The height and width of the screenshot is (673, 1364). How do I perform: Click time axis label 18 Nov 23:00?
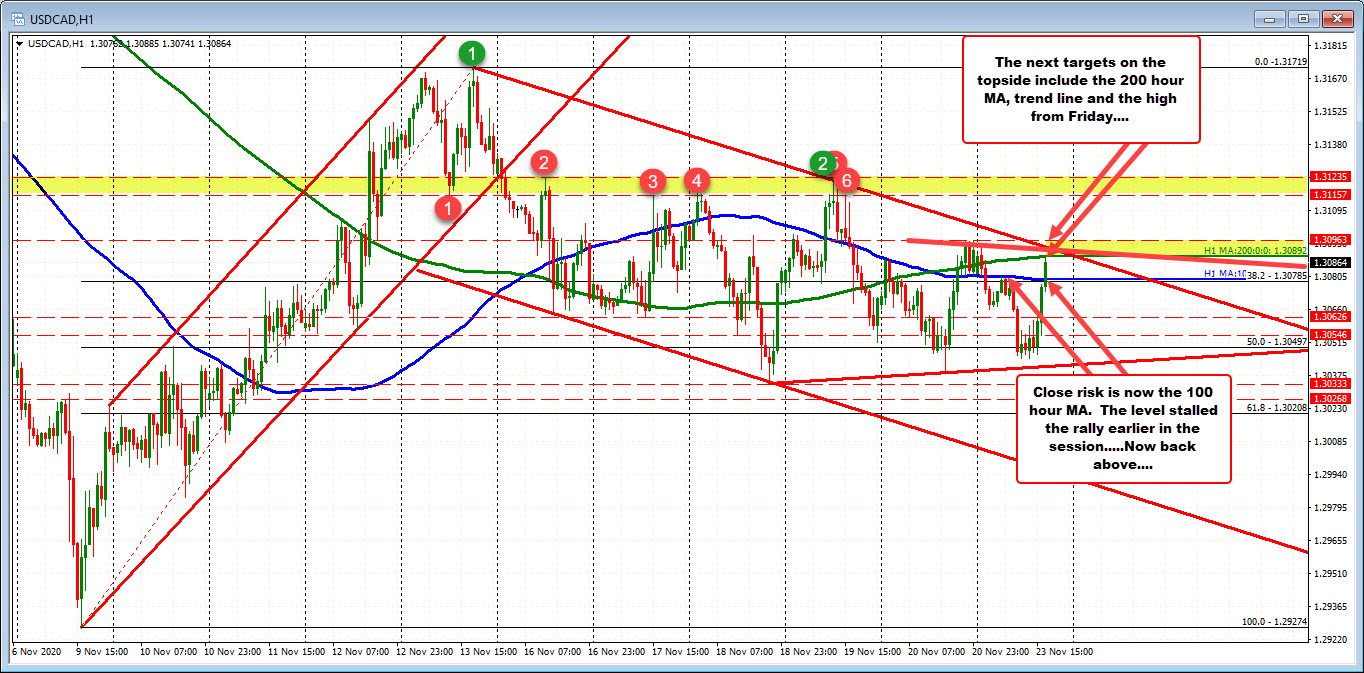[x=810, y=650]
